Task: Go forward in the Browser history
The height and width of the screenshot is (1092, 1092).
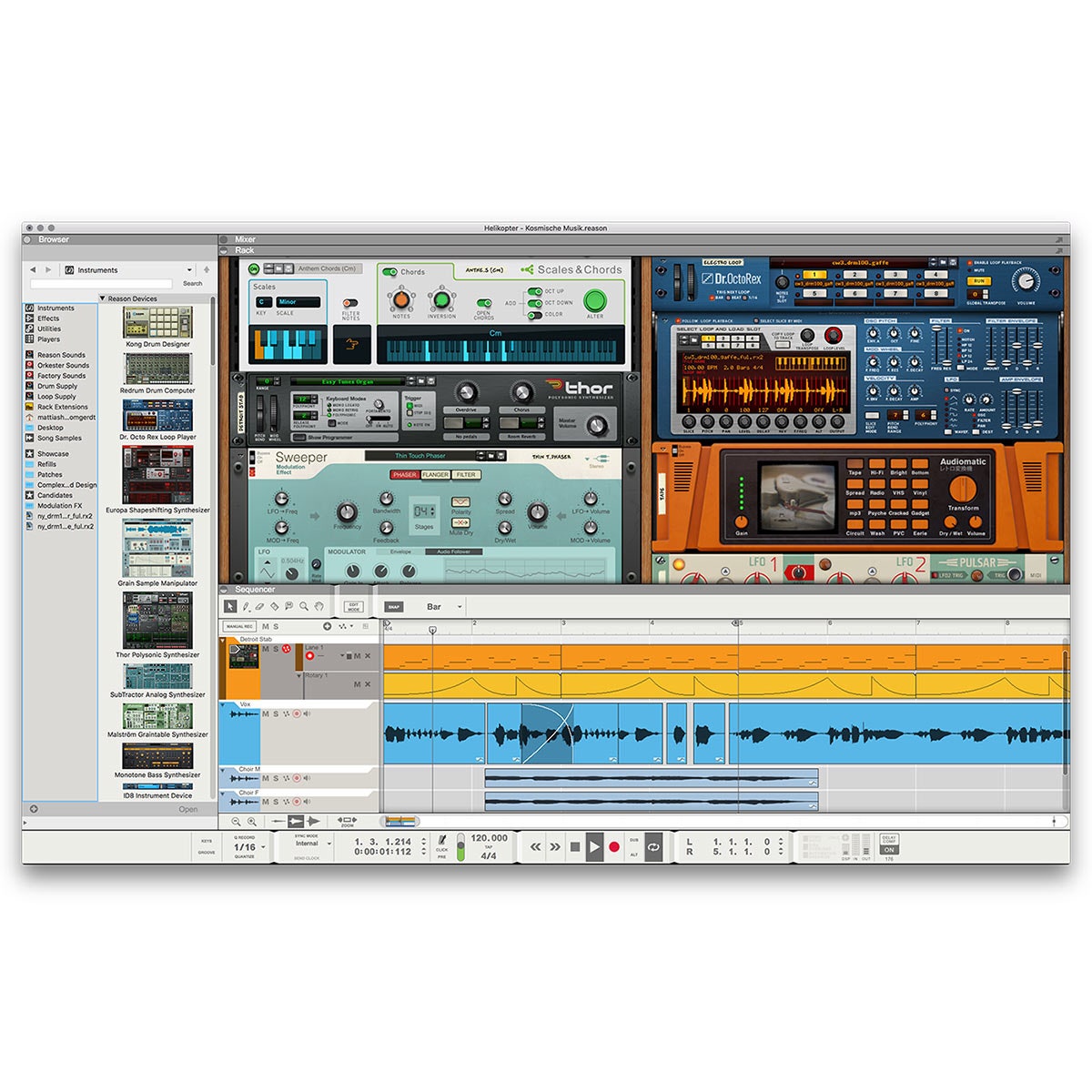Action: tap(49, 270)
